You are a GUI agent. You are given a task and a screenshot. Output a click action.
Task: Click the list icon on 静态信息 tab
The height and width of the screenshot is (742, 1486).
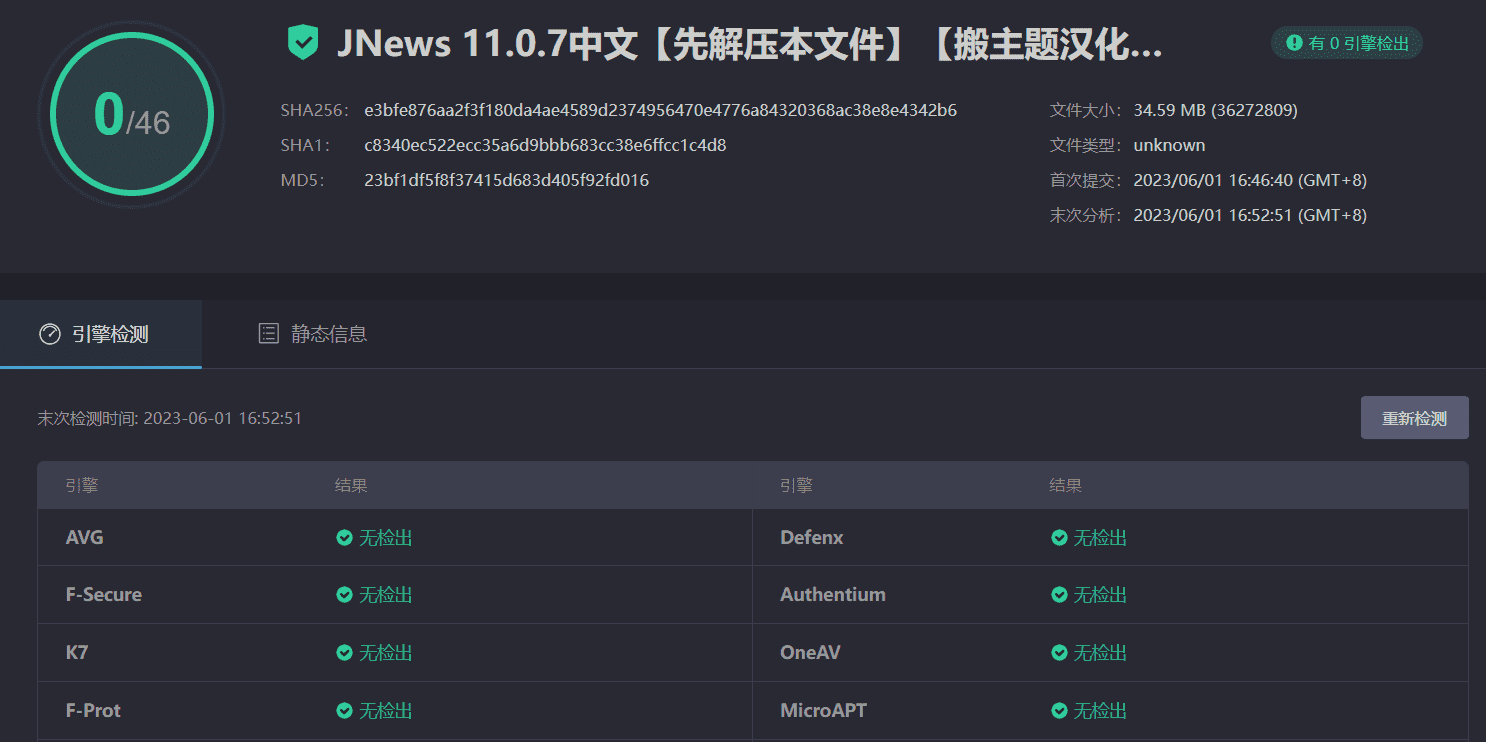point(268,334)
